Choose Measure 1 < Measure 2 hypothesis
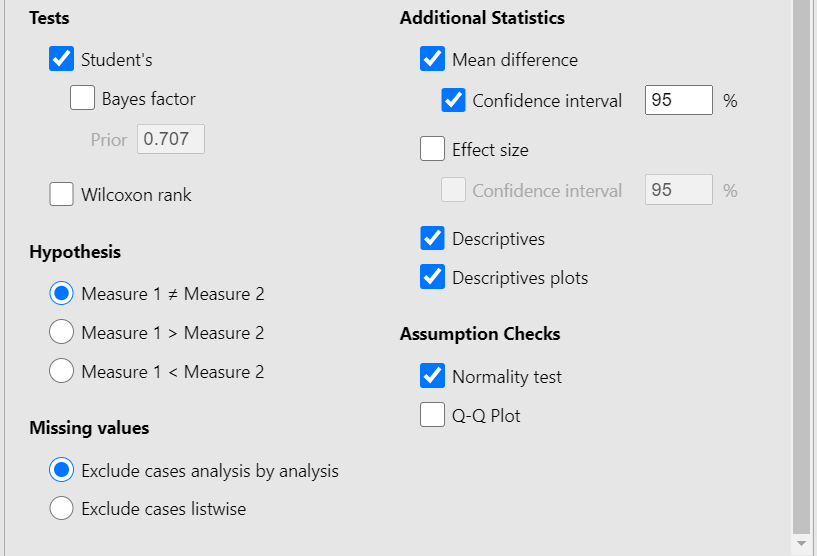This screenshot has height=556, width=817. tap(62, 371)
